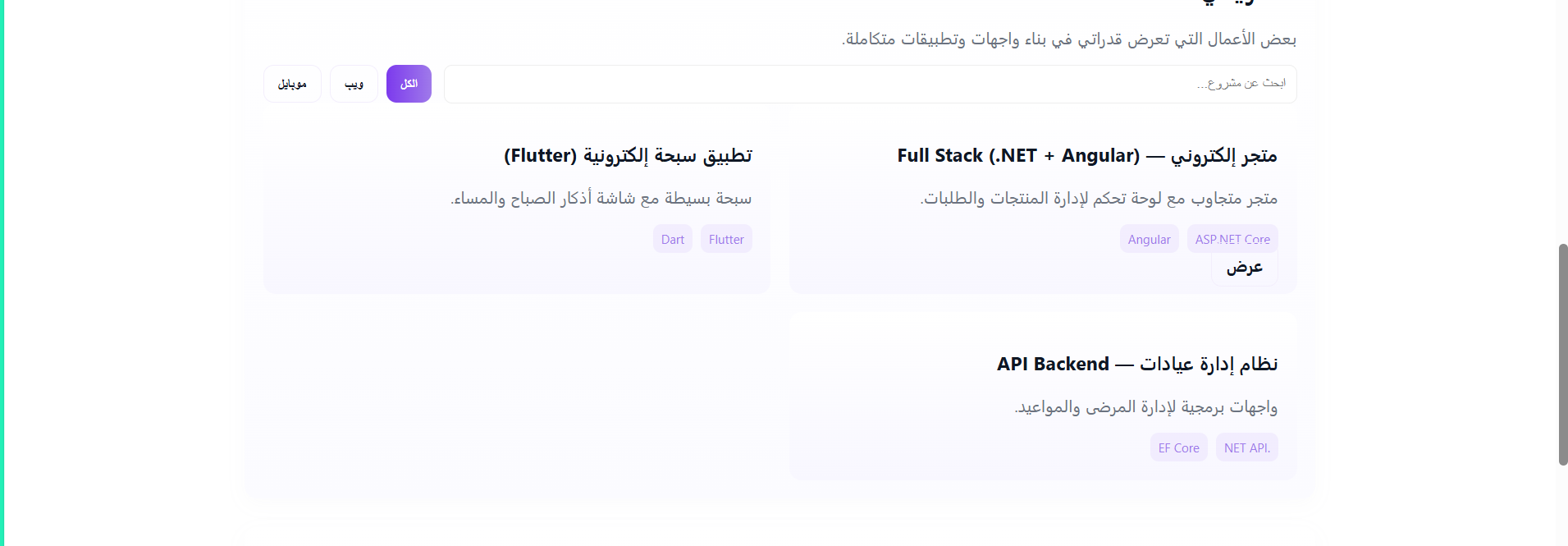The width and height of the screenshot is (1568, 546).
Task: Click the EF Core tag
Action: coord(1179,447)
